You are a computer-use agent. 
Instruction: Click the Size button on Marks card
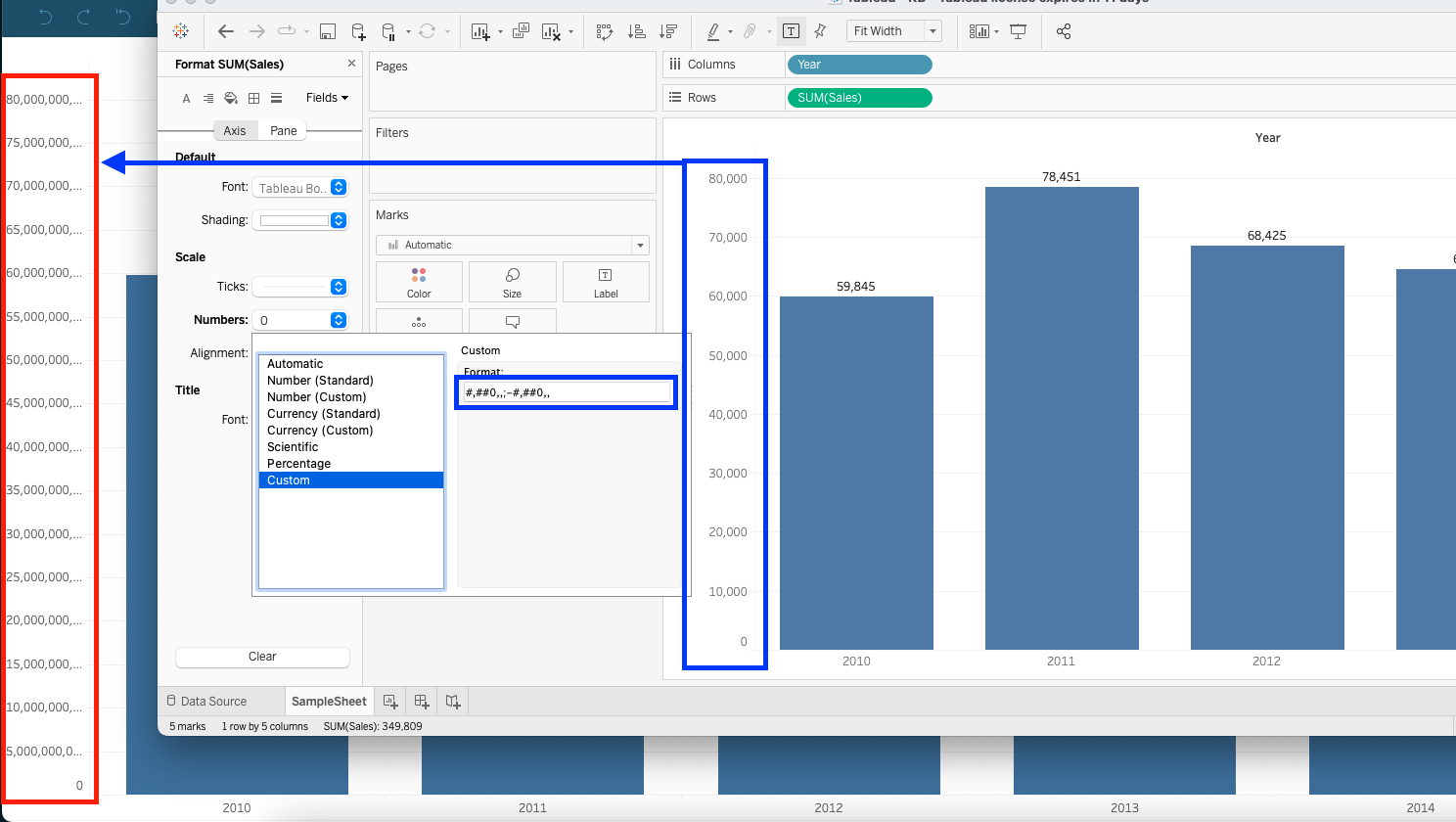[x=512, y=282]
